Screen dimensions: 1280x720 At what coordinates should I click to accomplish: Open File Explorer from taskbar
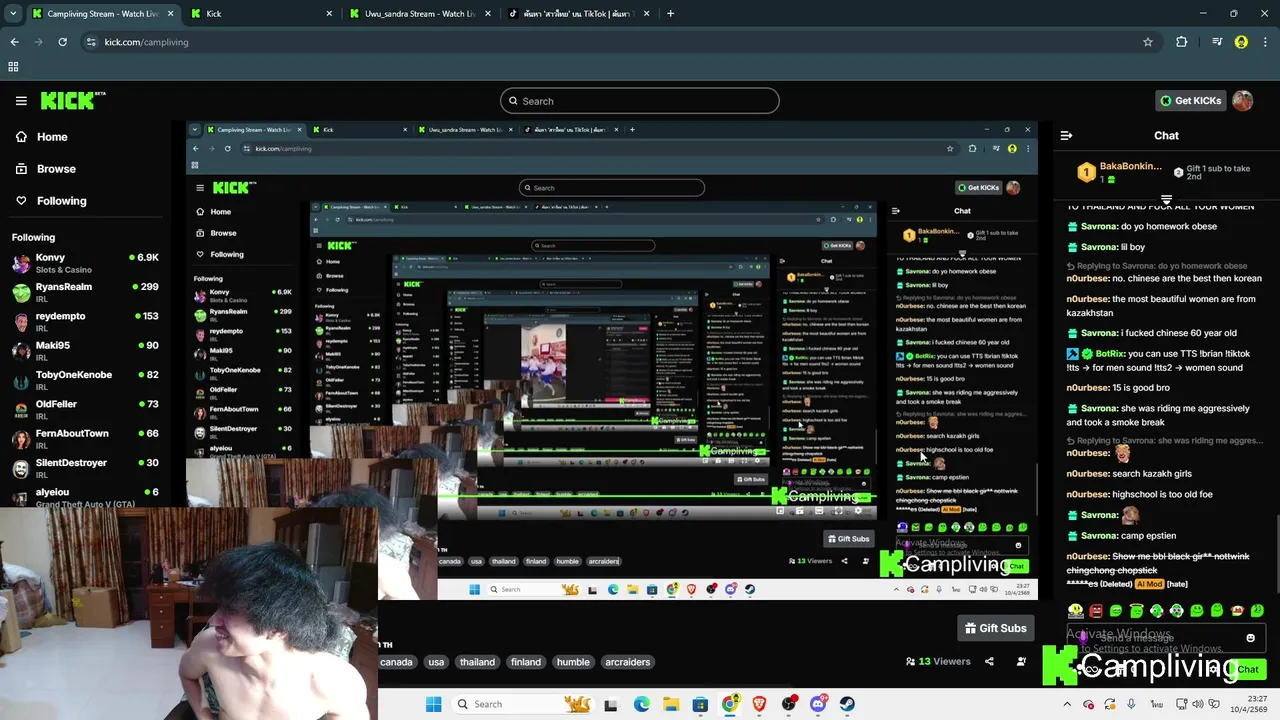click(x=671, y=704)
